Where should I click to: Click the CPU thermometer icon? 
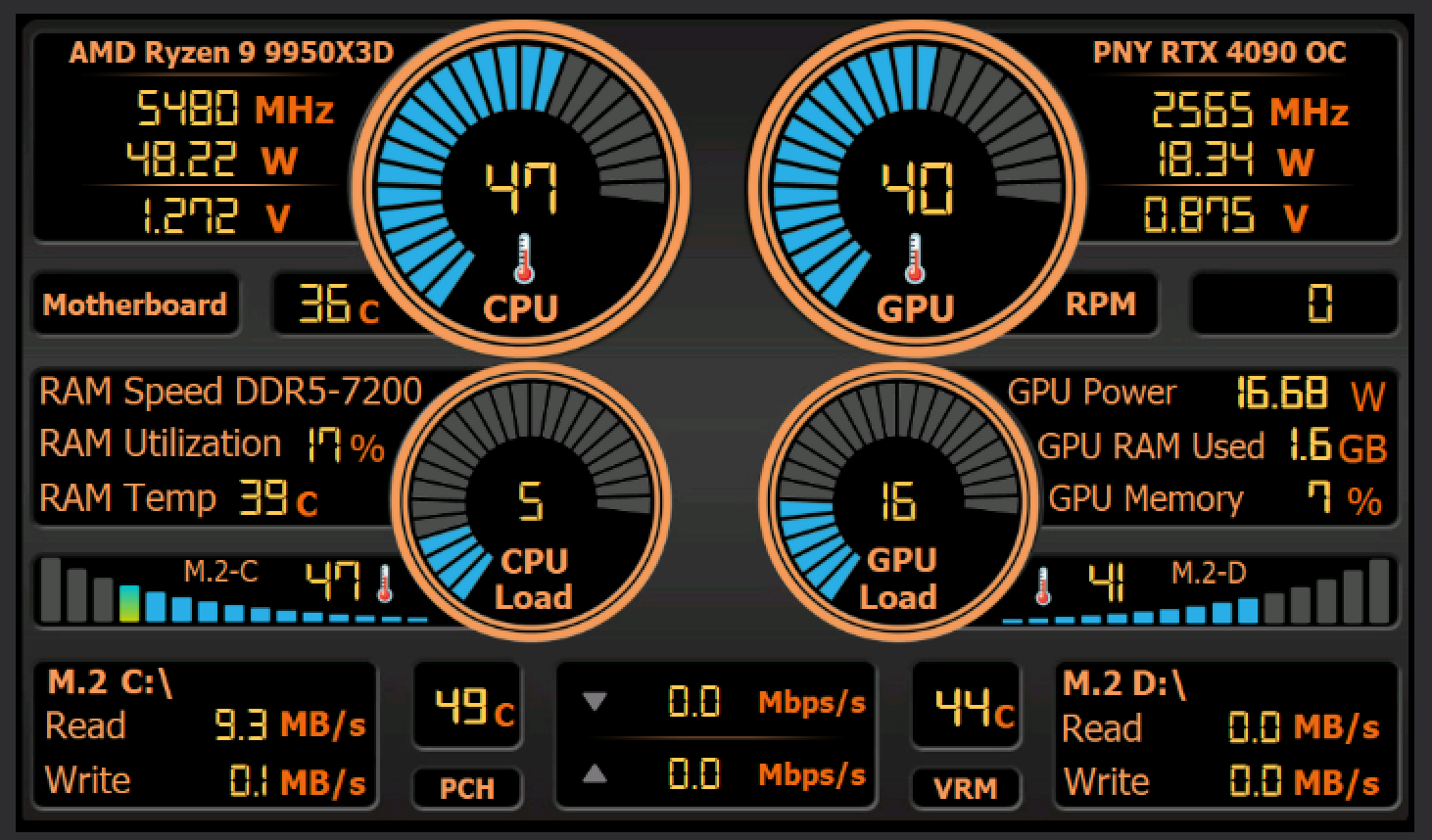(522, 258)
